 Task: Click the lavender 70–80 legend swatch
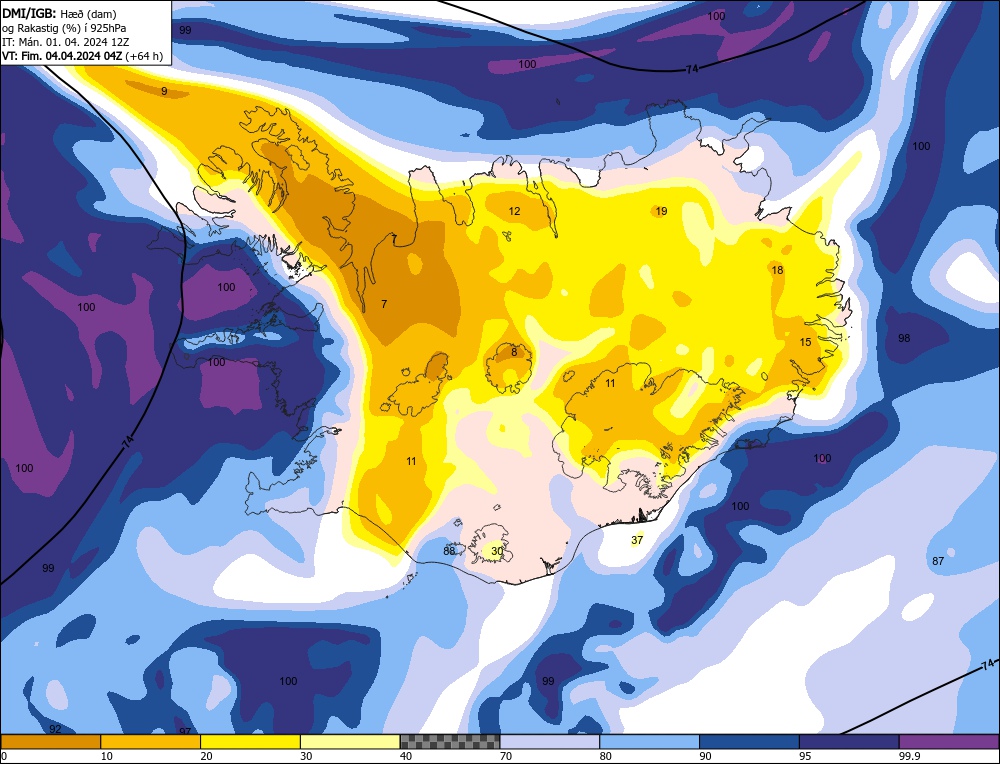(550, 742)
